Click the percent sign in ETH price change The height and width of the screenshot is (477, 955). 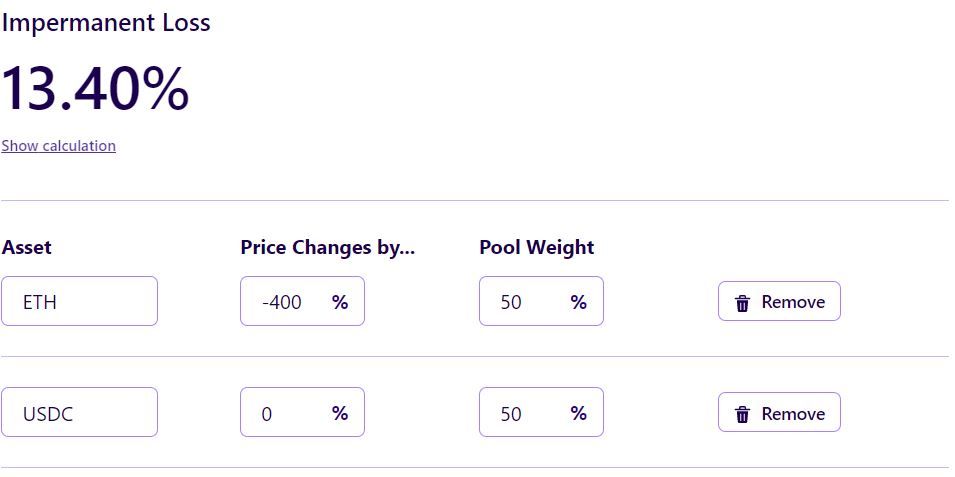pos(340,302)
